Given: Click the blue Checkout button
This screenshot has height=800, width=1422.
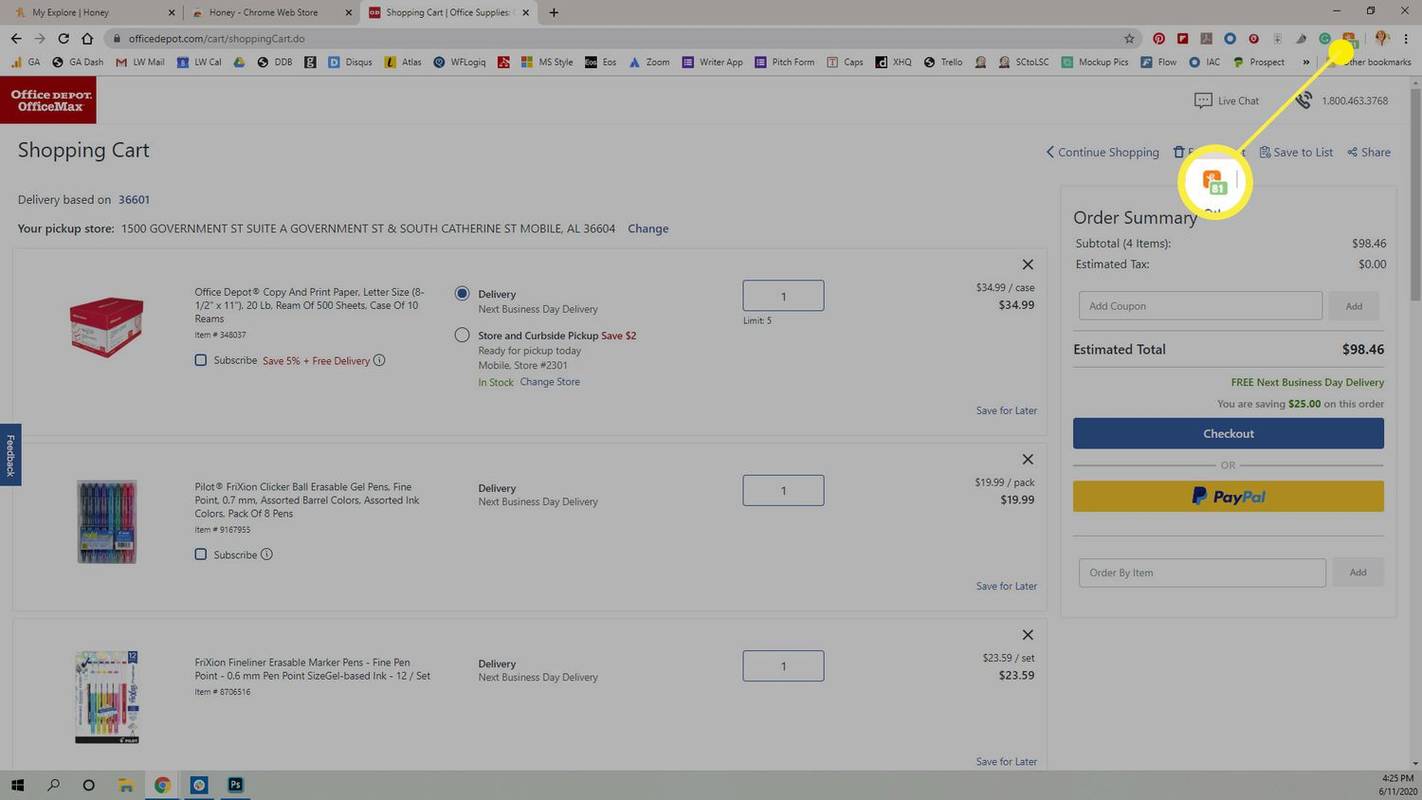Looking at the screenshot, I should tap(1228, 433).
